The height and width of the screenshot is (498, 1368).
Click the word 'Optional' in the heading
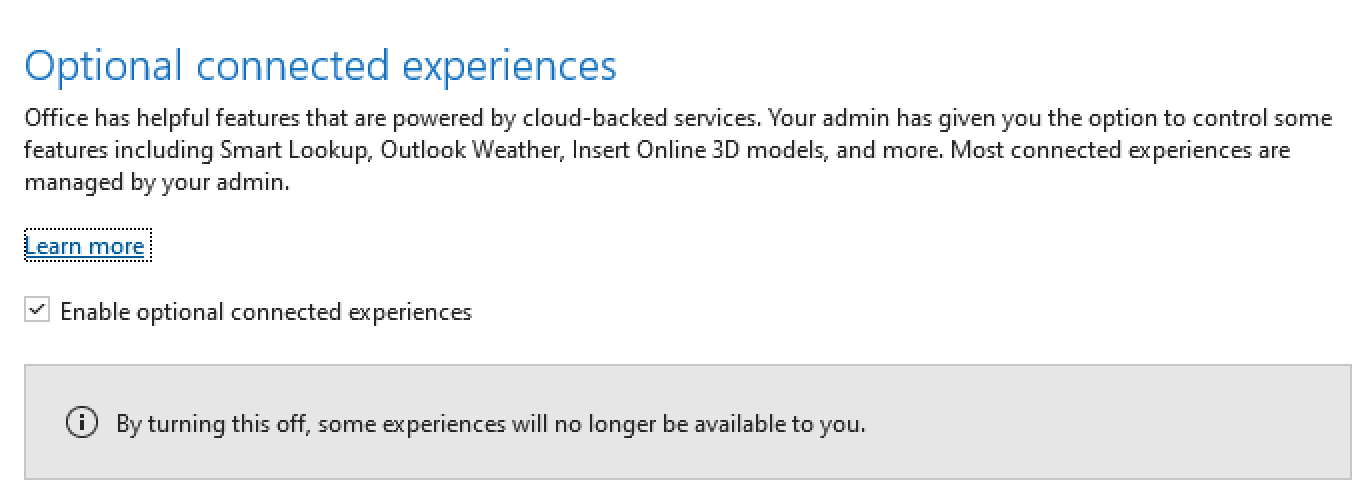tap(104, 67)
